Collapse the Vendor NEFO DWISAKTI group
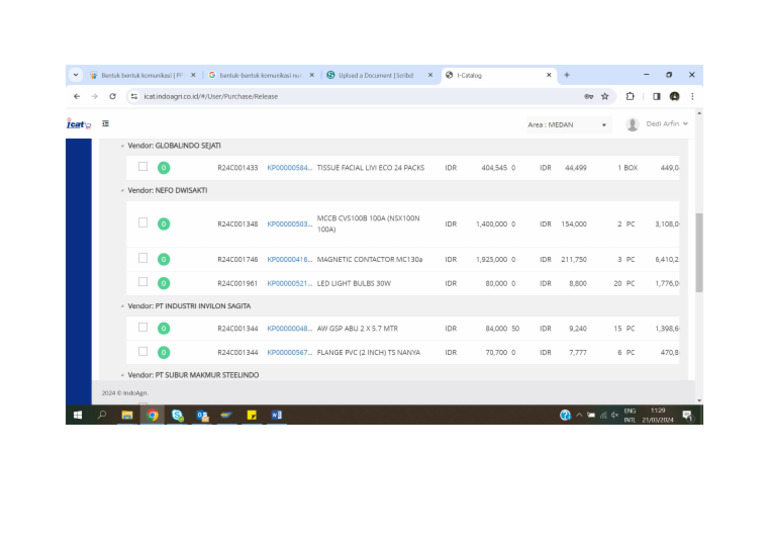The width and height of the screenshot is (768, 543). coord(122,189)
